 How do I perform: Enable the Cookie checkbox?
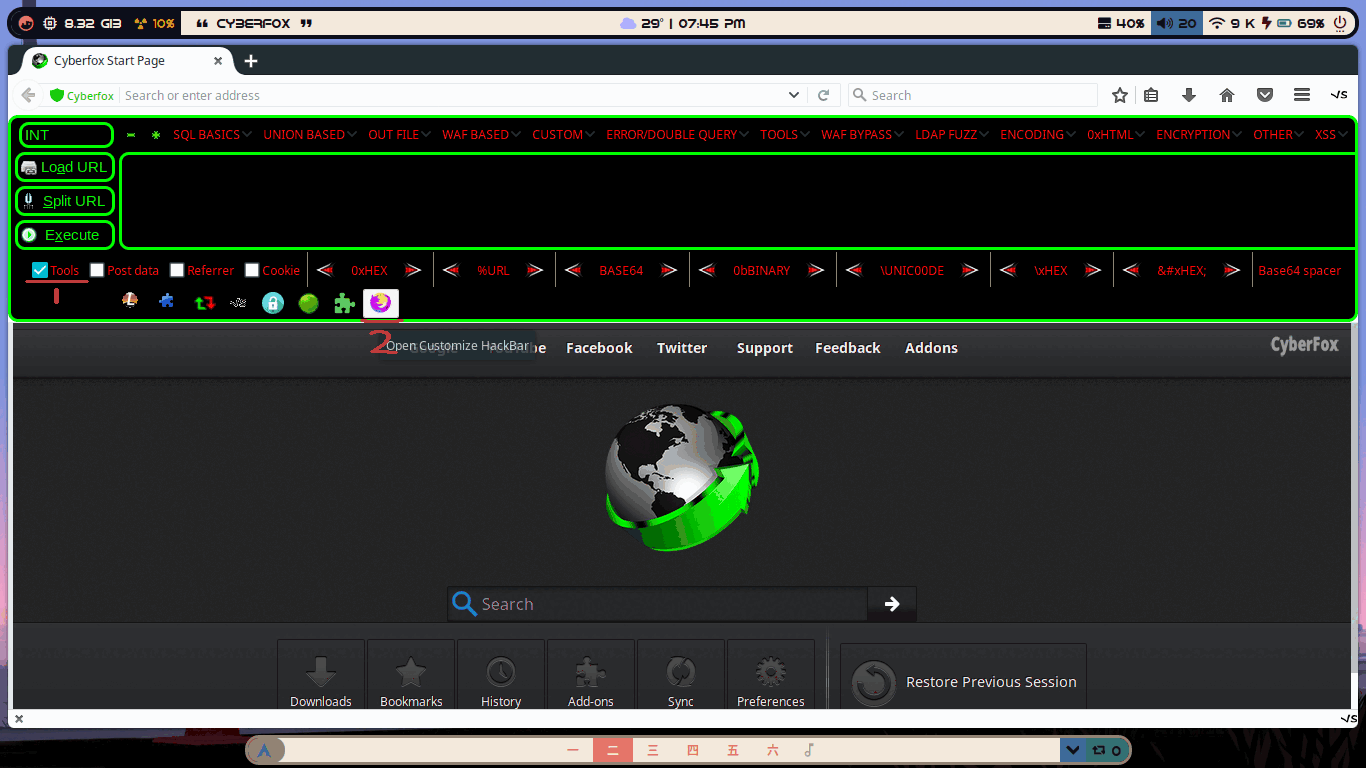click(x=252, y=270)
